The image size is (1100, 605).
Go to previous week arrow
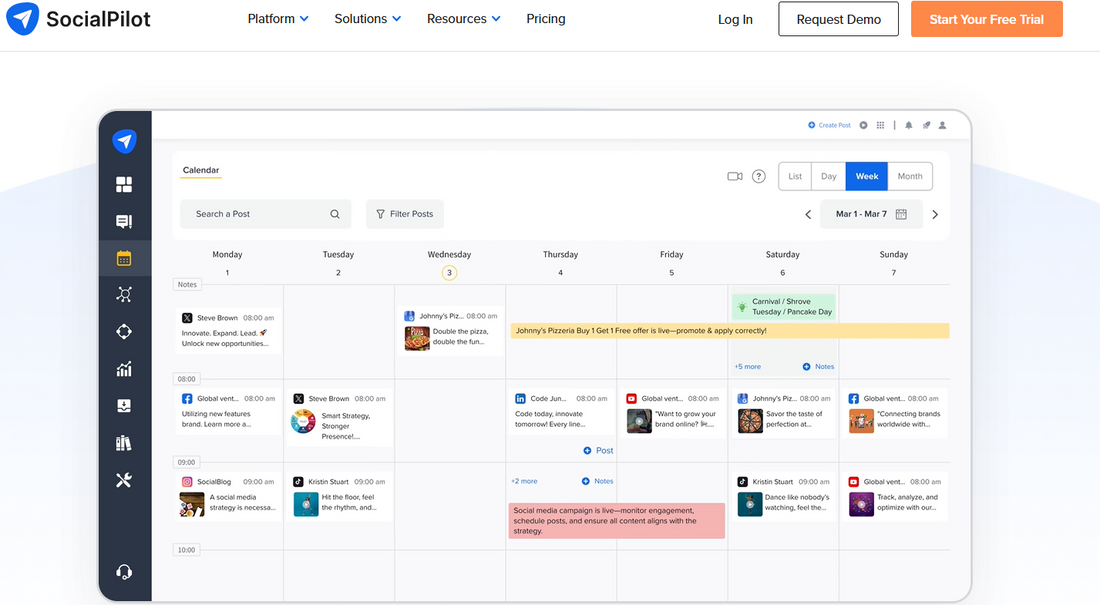click(808, 215)
